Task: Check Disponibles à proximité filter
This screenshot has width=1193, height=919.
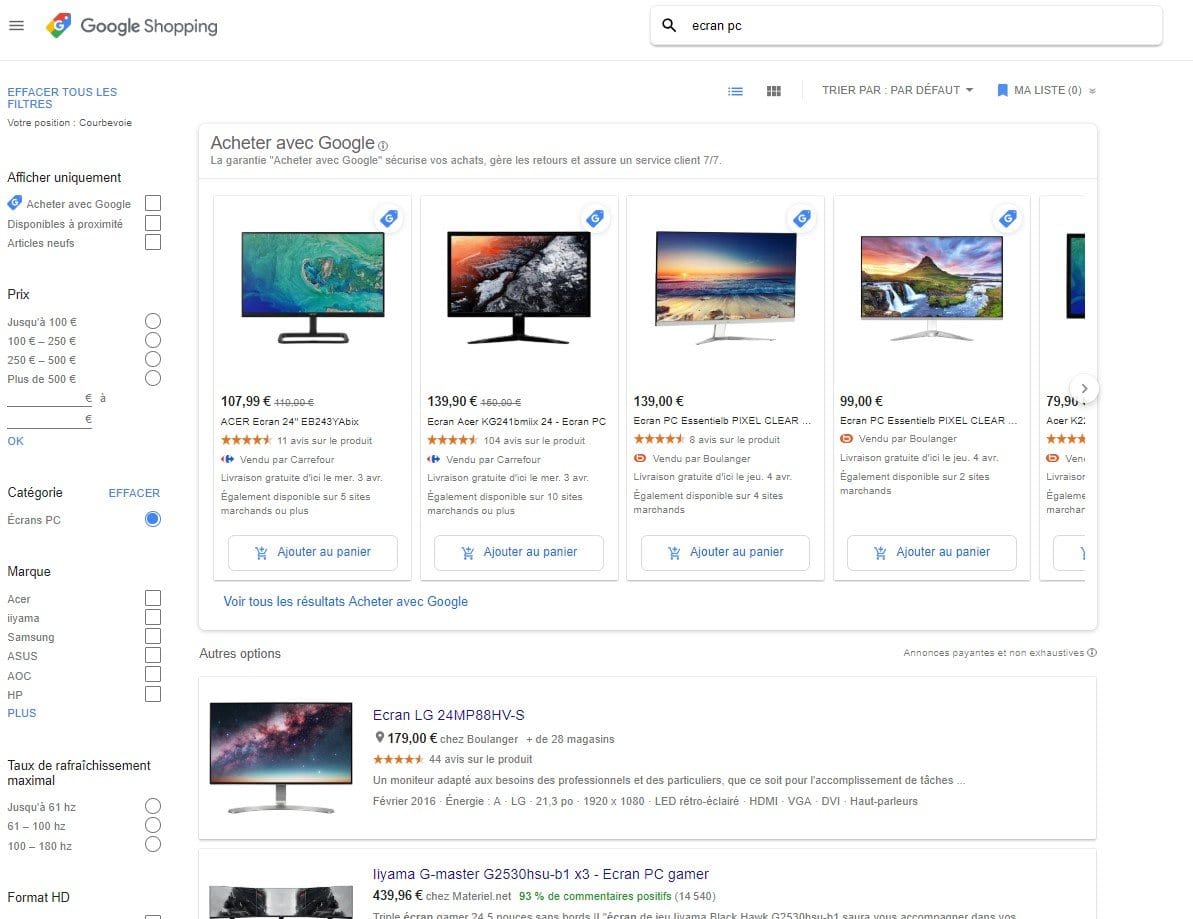Action: coord(153,223)
